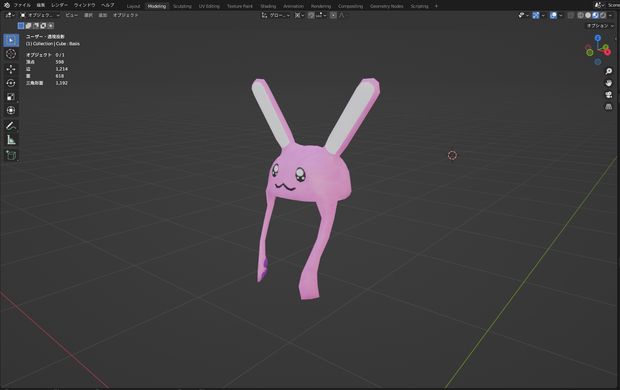Open the object mode dropdown

[40, 15]
